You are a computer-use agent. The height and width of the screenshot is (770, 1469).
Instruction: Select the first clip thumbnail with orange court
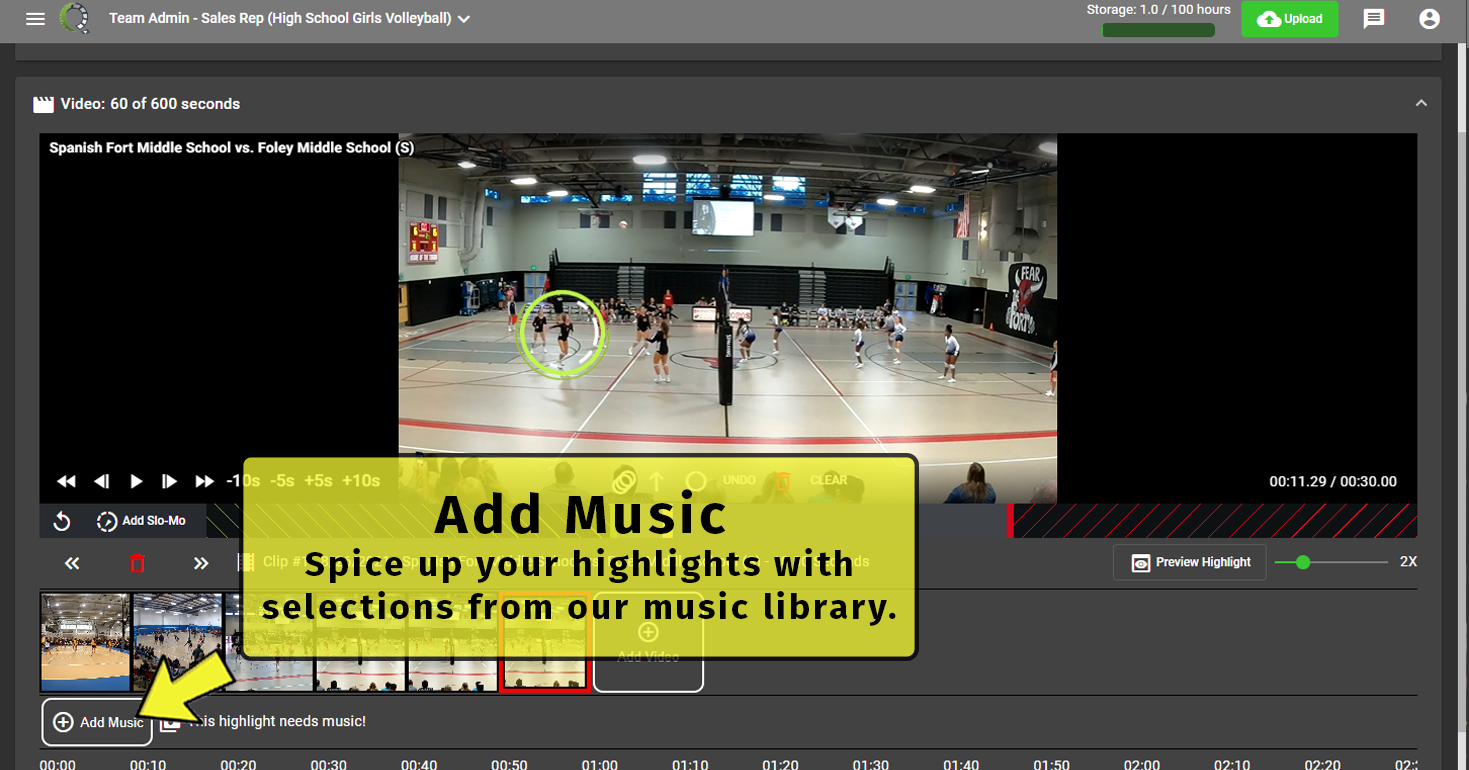click(x=85, y=642)
